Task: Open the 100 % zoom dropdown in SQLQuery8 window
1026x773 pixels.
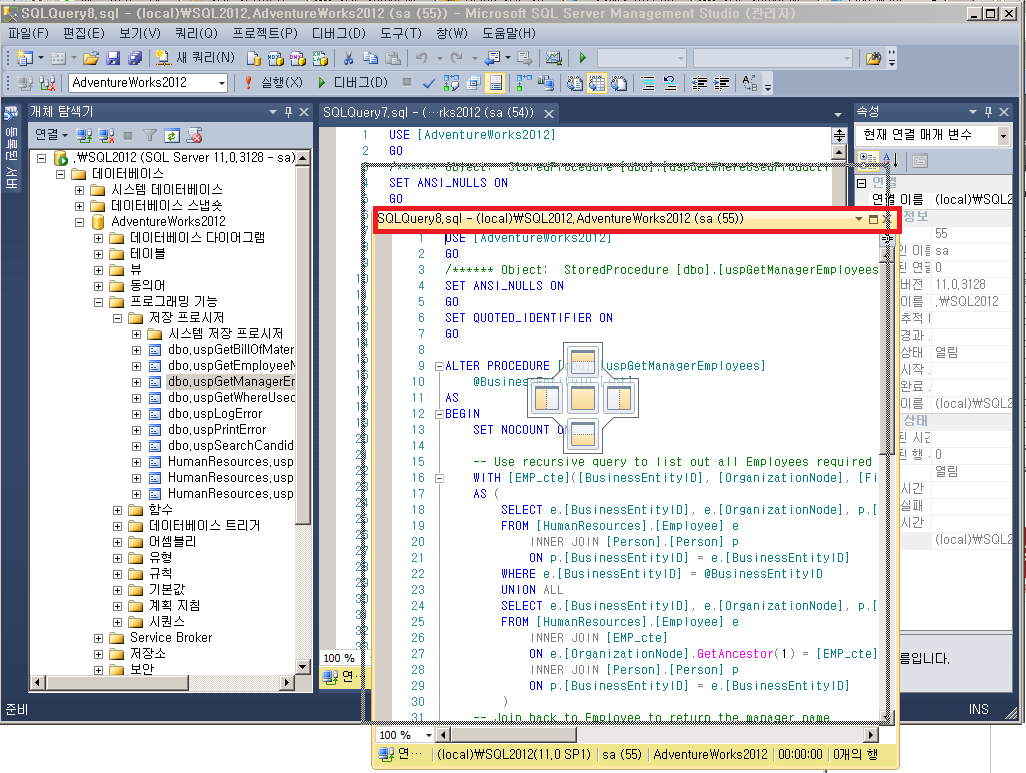Action: point(429,735)
